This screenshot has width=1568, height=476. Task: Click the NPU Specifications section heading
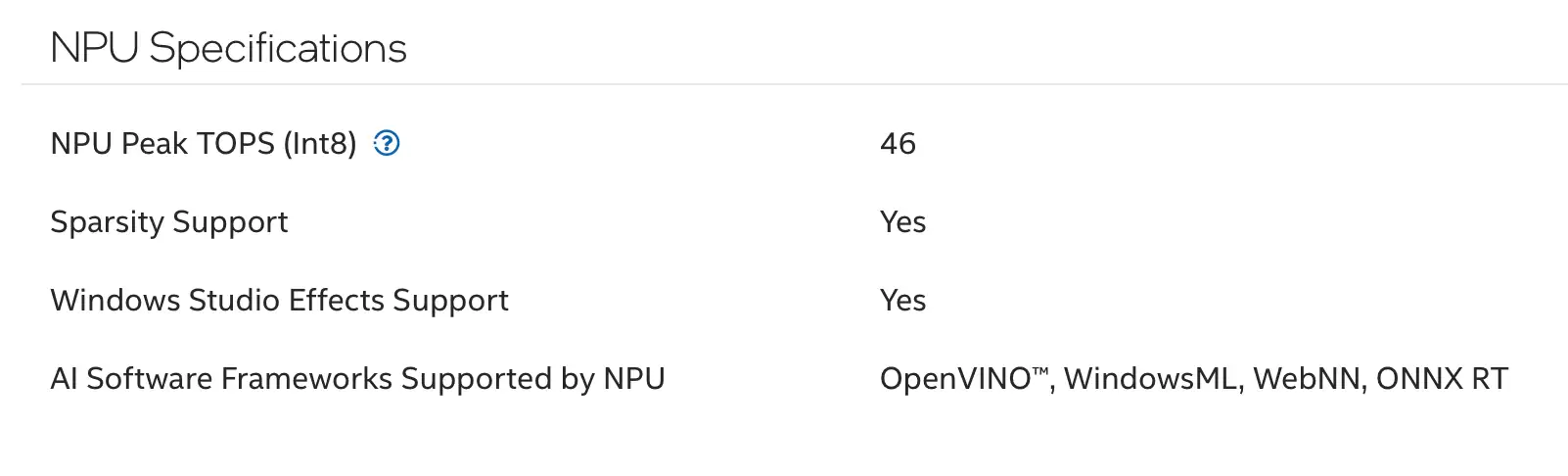coord(228,49)
